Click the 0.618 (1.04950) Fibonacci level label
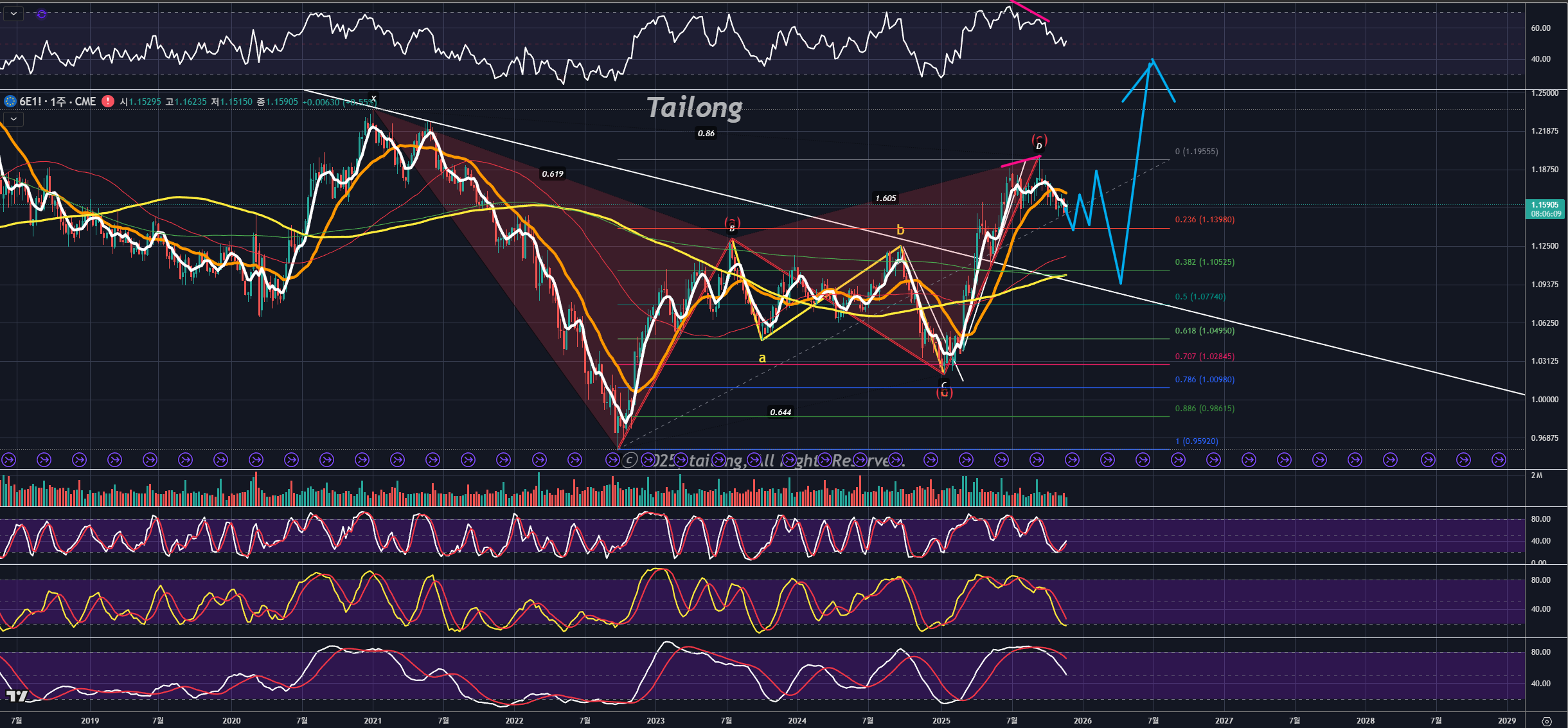Screen dimensions: 1568x728 1204,331
